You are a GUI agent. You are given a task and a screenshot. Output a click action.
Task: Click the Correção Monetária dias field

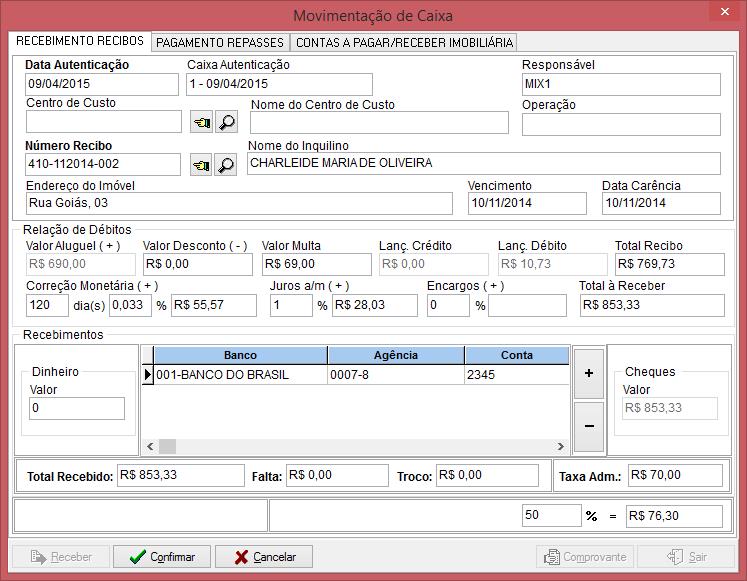click(46, 305)
